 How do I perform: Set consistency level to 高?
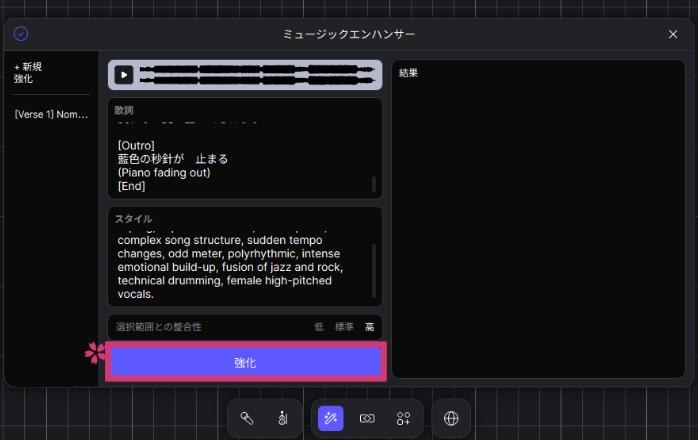[369, 327]
